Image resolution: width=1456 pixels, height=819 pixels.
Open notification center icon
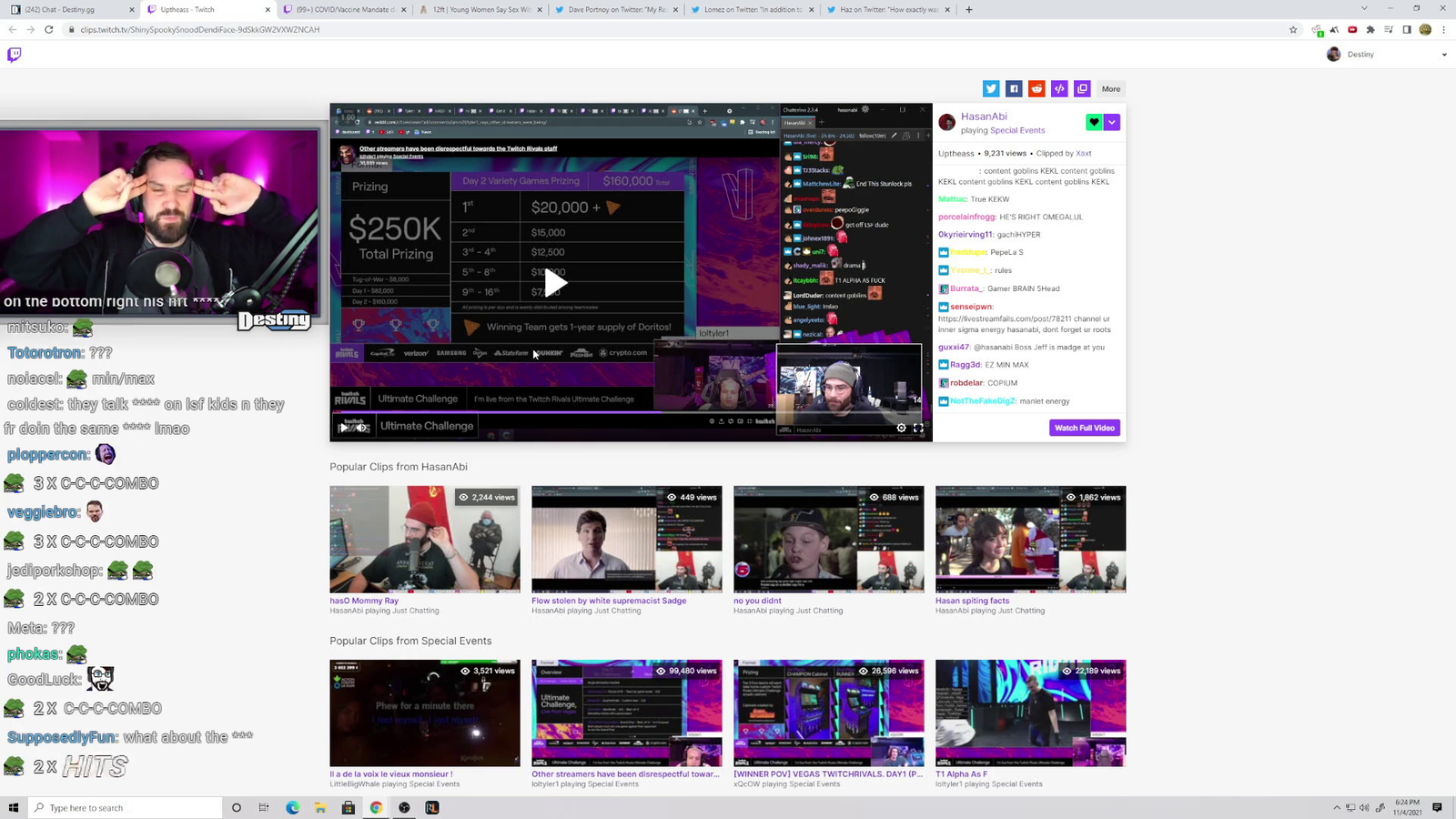click(x=1438, y=807)
